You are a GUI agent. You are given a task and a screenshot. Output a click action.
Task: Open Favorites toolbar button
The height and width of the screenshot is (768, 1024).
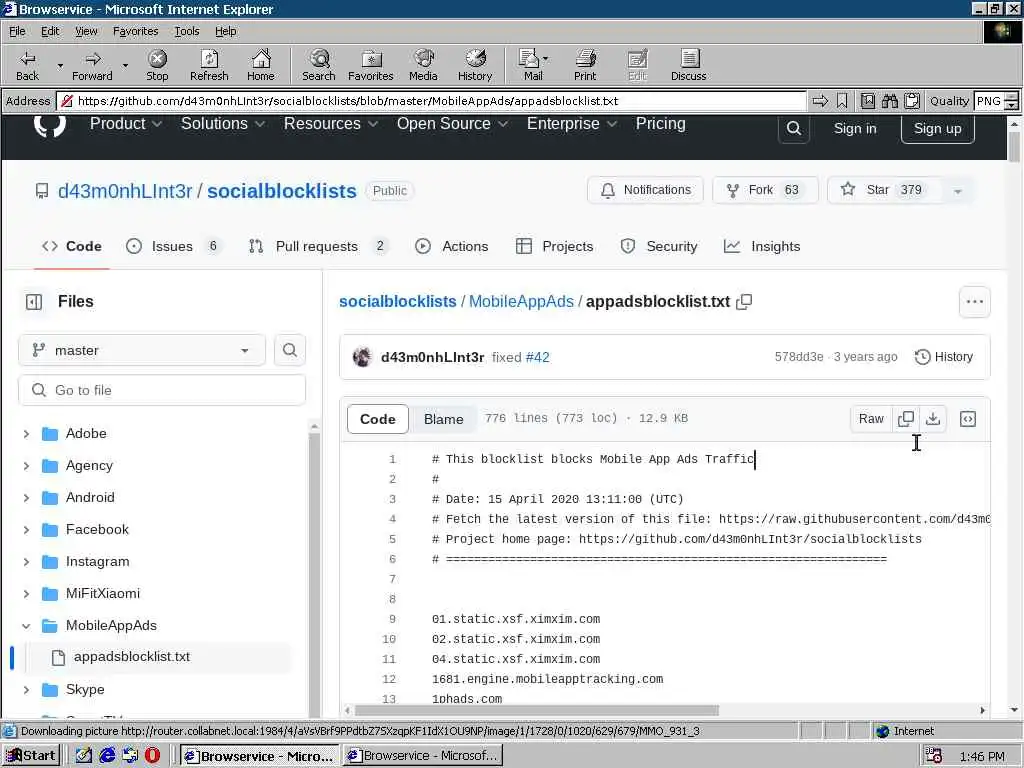(371, 65)
